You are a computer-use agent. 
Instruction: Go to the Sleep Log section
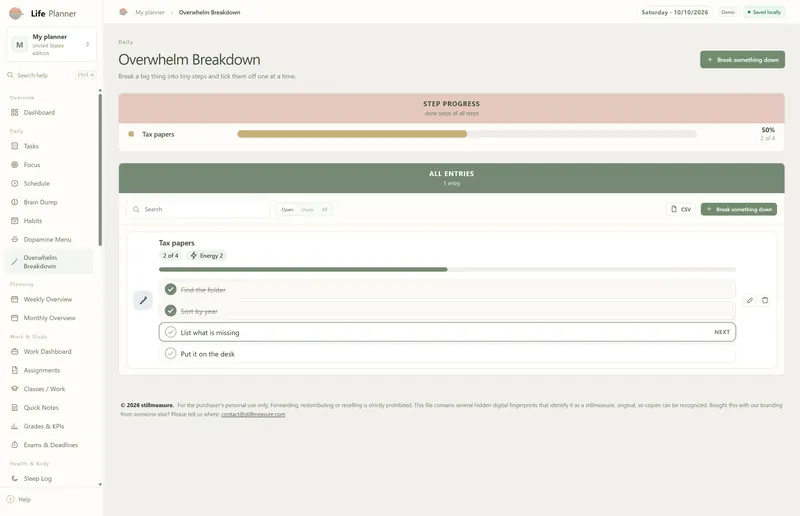(x=37, y=479)
